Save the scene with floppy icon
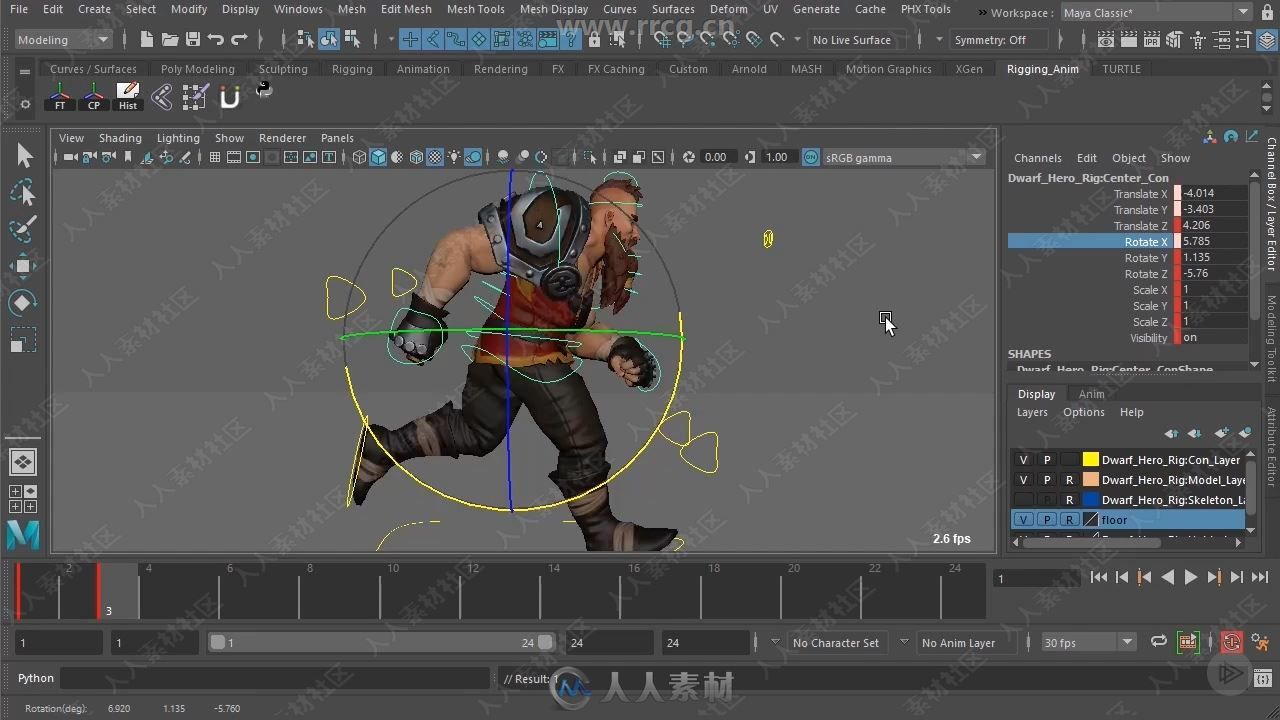1280x720 pixels. 193,40
